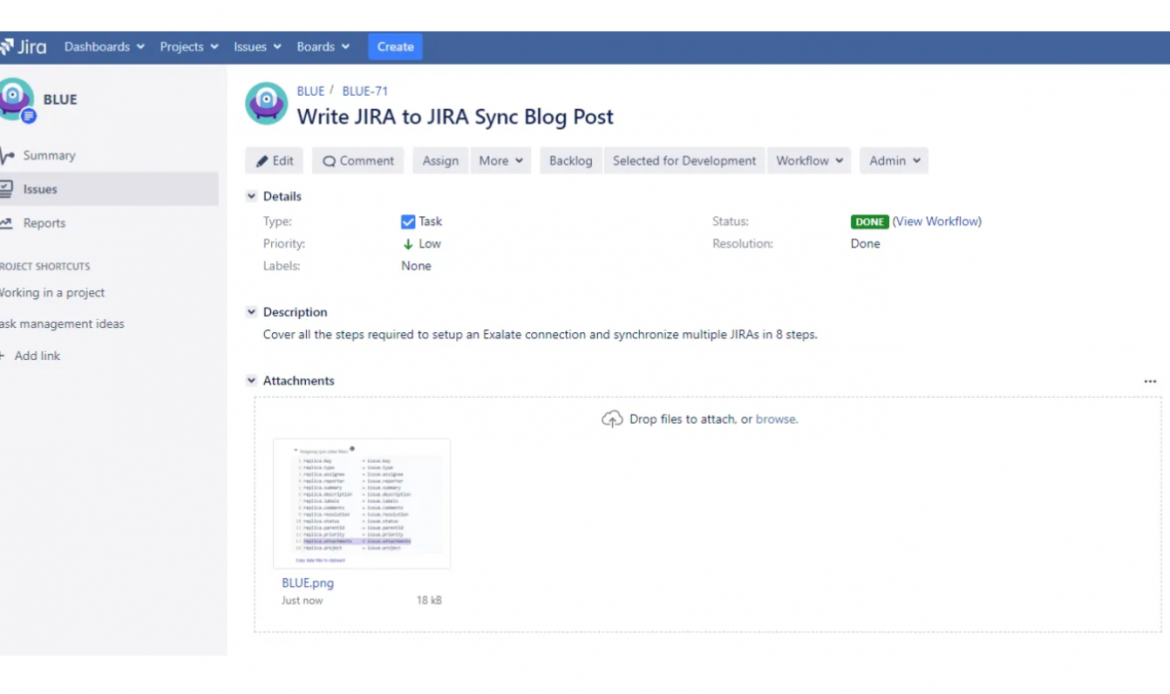Open the Issues dropdown in top bar
Image resolution: width=1170 pixels, height=694 pixels.
(x=257, y=46)
